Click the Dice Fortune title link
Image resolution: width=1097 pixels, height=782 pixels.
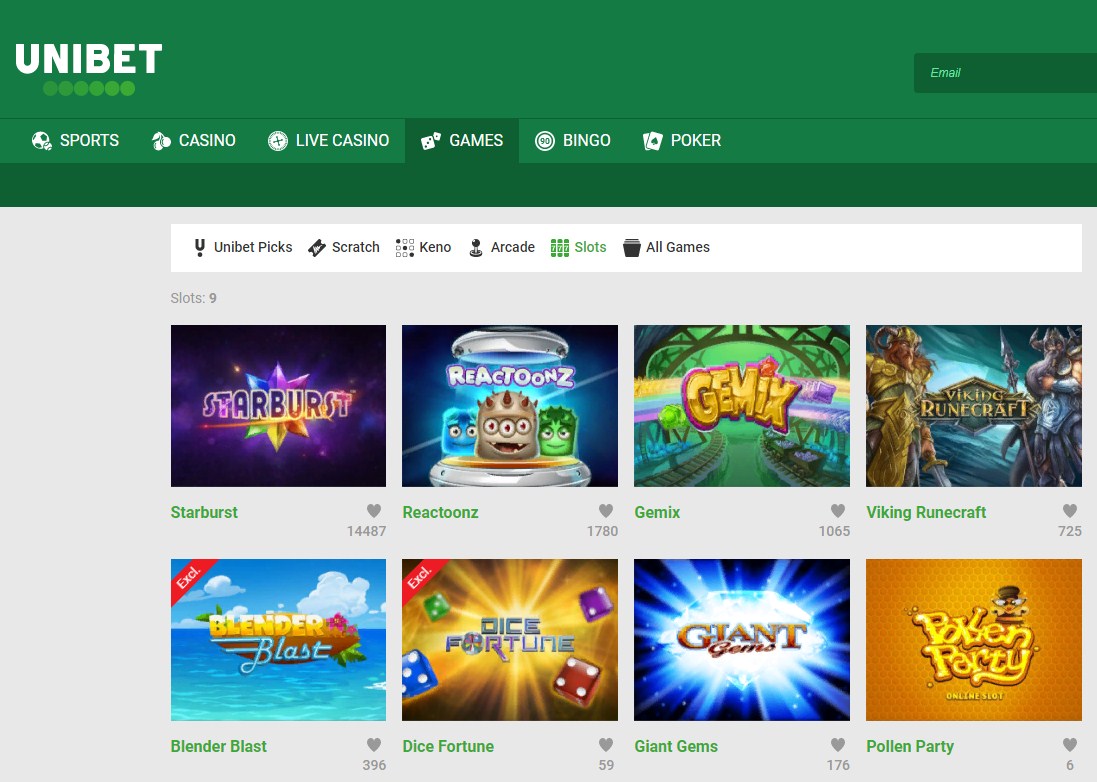[x=448, y=746]
